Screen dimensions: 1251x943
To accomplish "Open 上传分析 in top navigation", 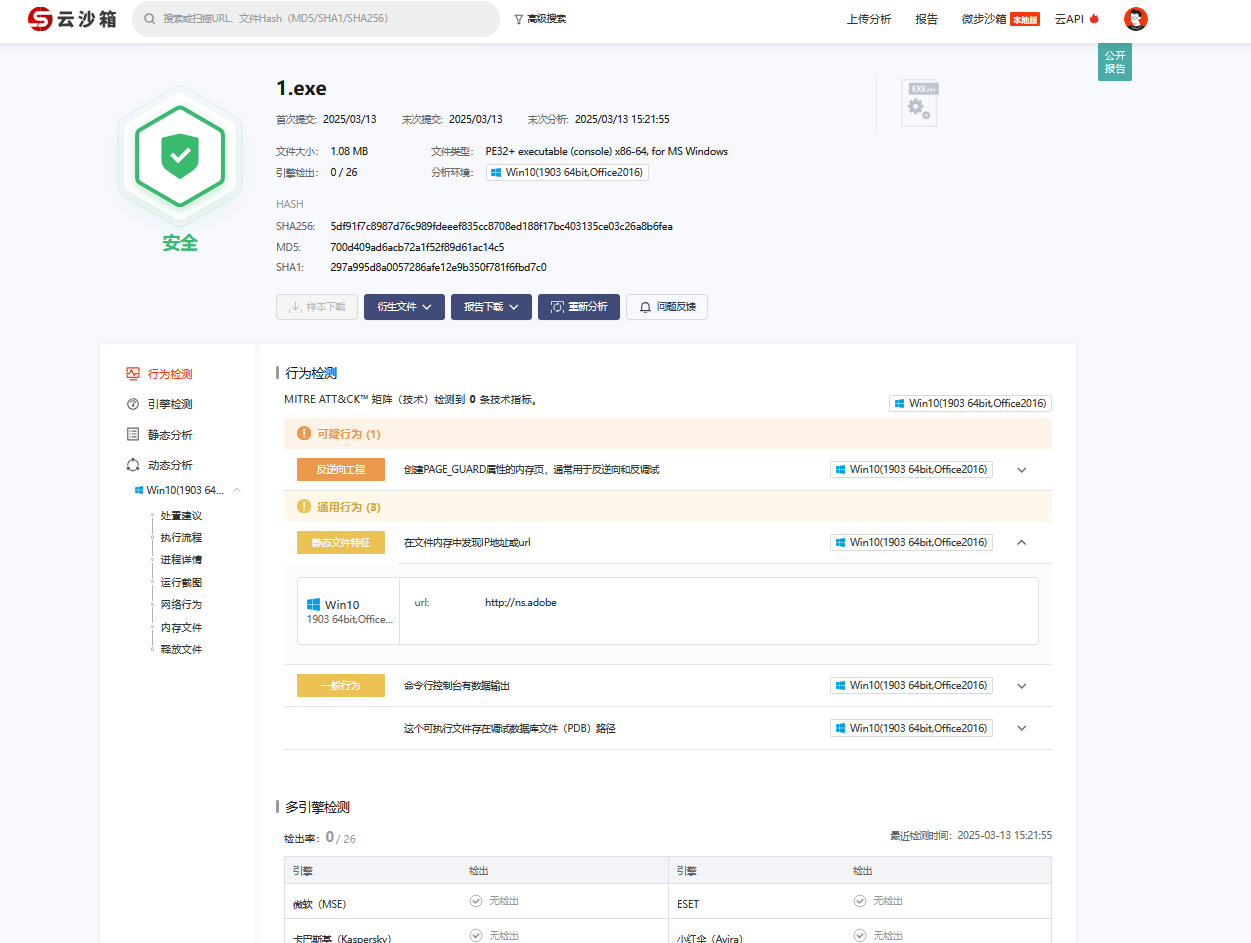I will coord(869,19).
